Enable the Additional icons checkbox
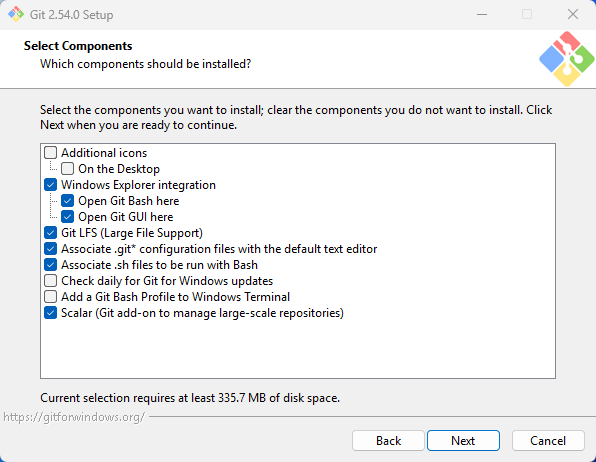Screen dimensions: 596x462 pyautogui.click(x=51, y=153)
